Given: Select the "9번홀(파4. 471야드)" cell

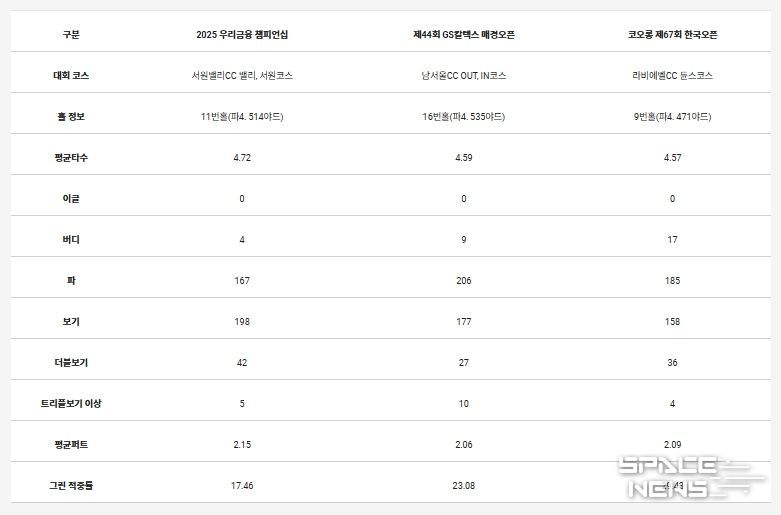Looking at the screenshot, I should (672, 117).
